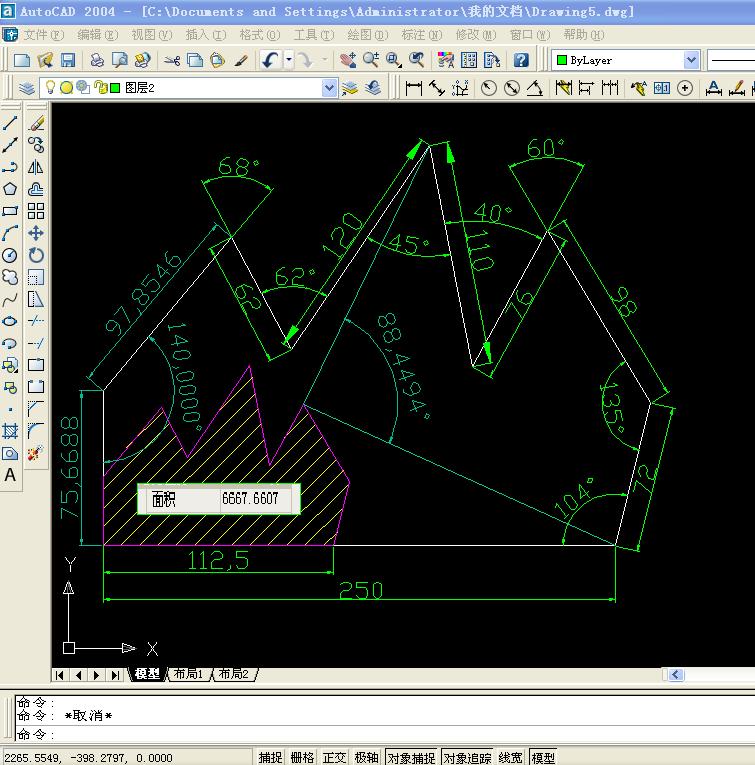Click the Match Properties brush icon

coord(241,60)
